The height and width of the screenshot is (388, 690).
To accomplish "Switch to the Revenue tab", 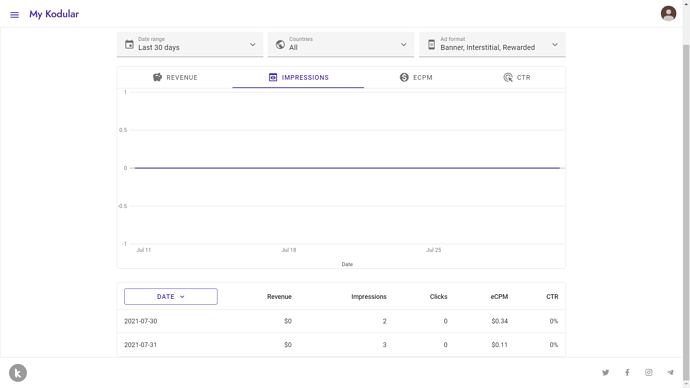I will pos(175,77).
